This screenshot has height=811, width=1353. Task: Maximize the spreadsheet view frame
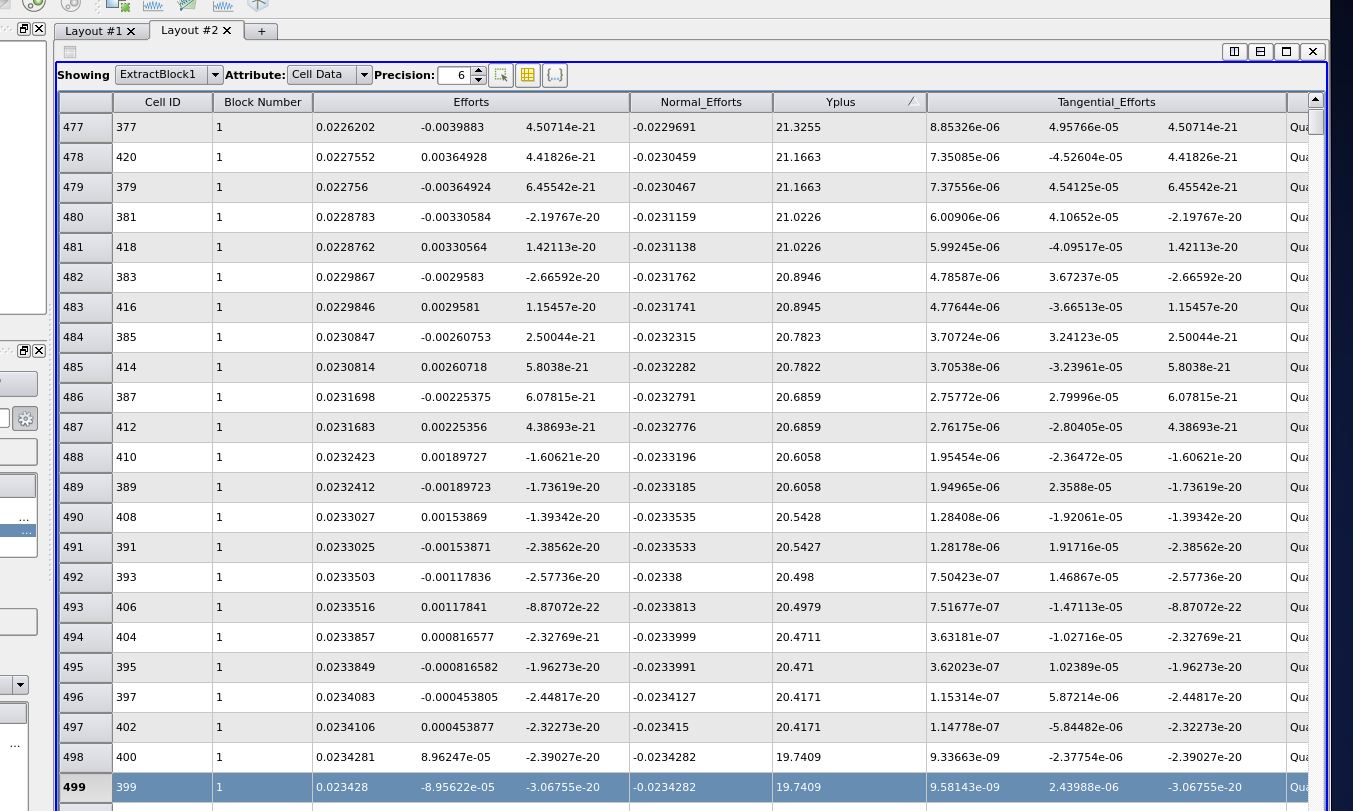point(1287,52)
